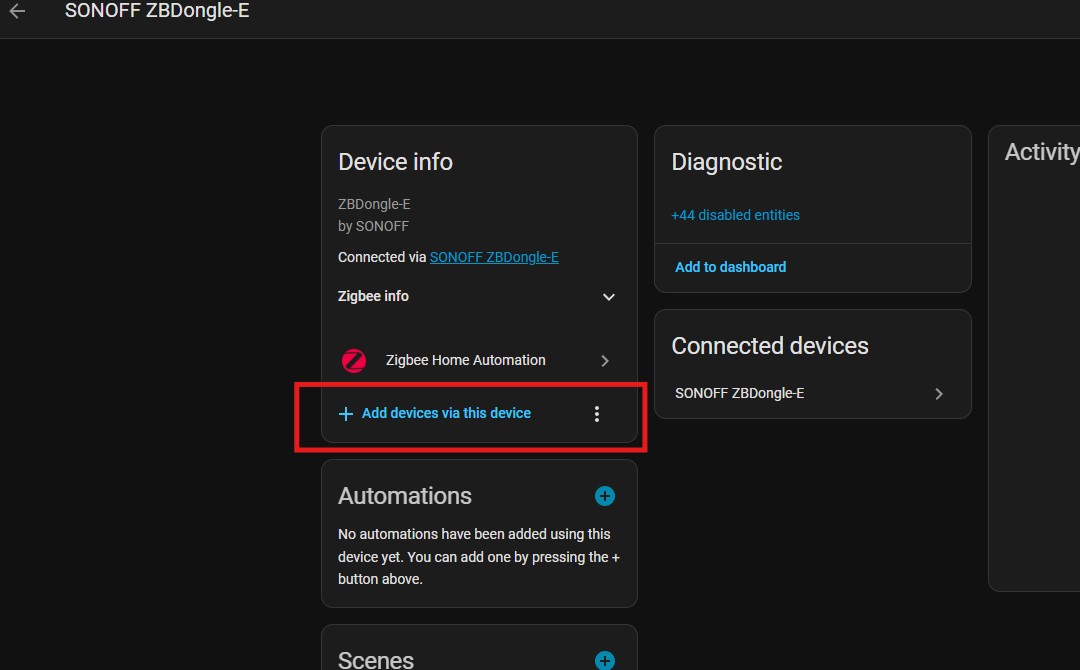1080x670 pixels.
Task: Click the Diagnostic card heading
Action: coord(727,162)
